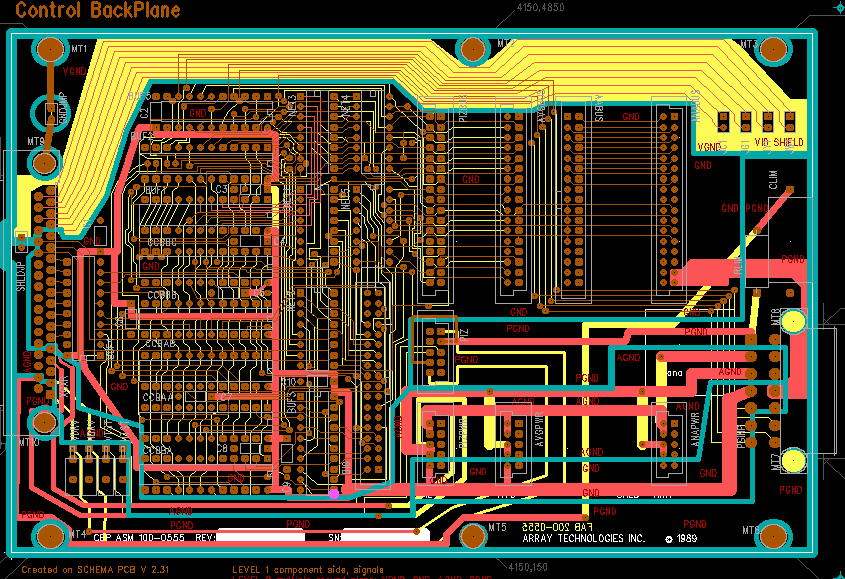Click the CCBAB chip label
Viewport: 845px width, 579px height.
click(160, 343)
